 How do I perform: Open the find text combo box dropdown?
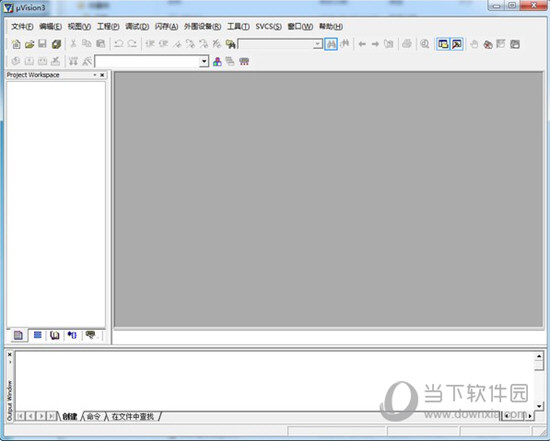(x=318, y=44)
